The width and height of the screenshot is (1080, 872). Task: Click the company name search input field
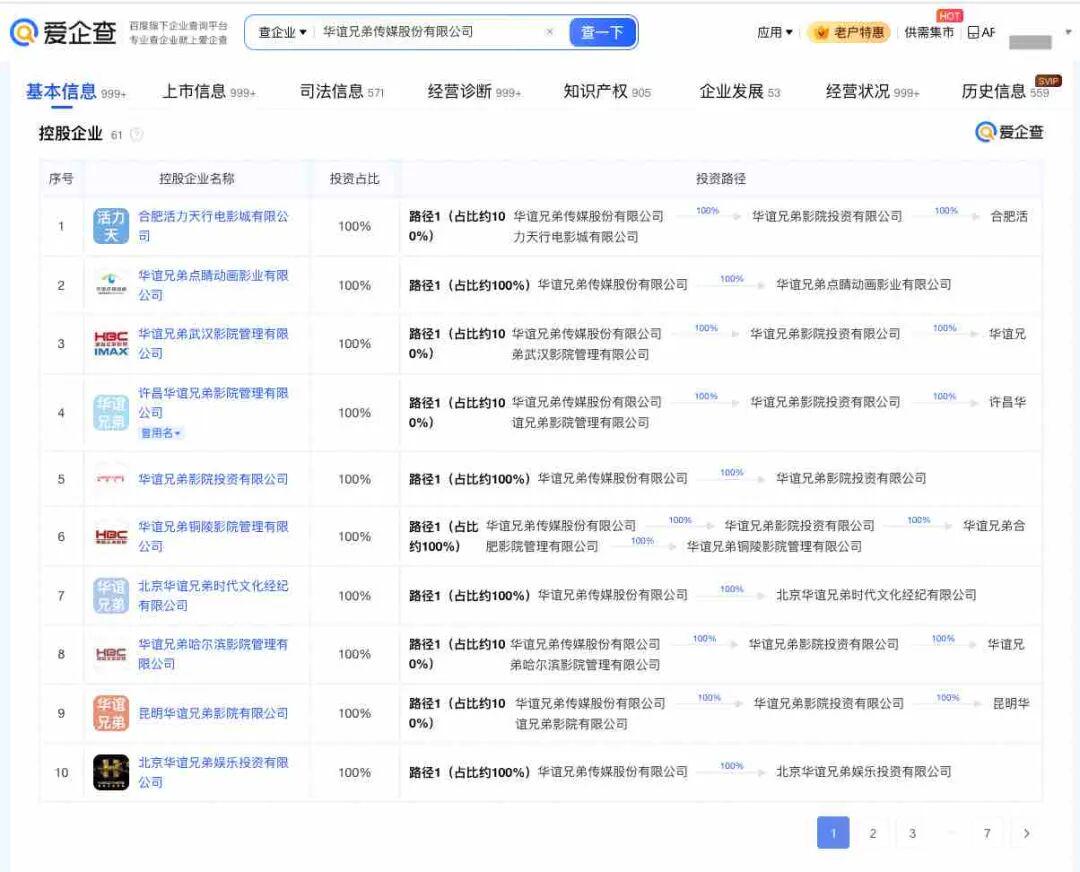(430, 32)
